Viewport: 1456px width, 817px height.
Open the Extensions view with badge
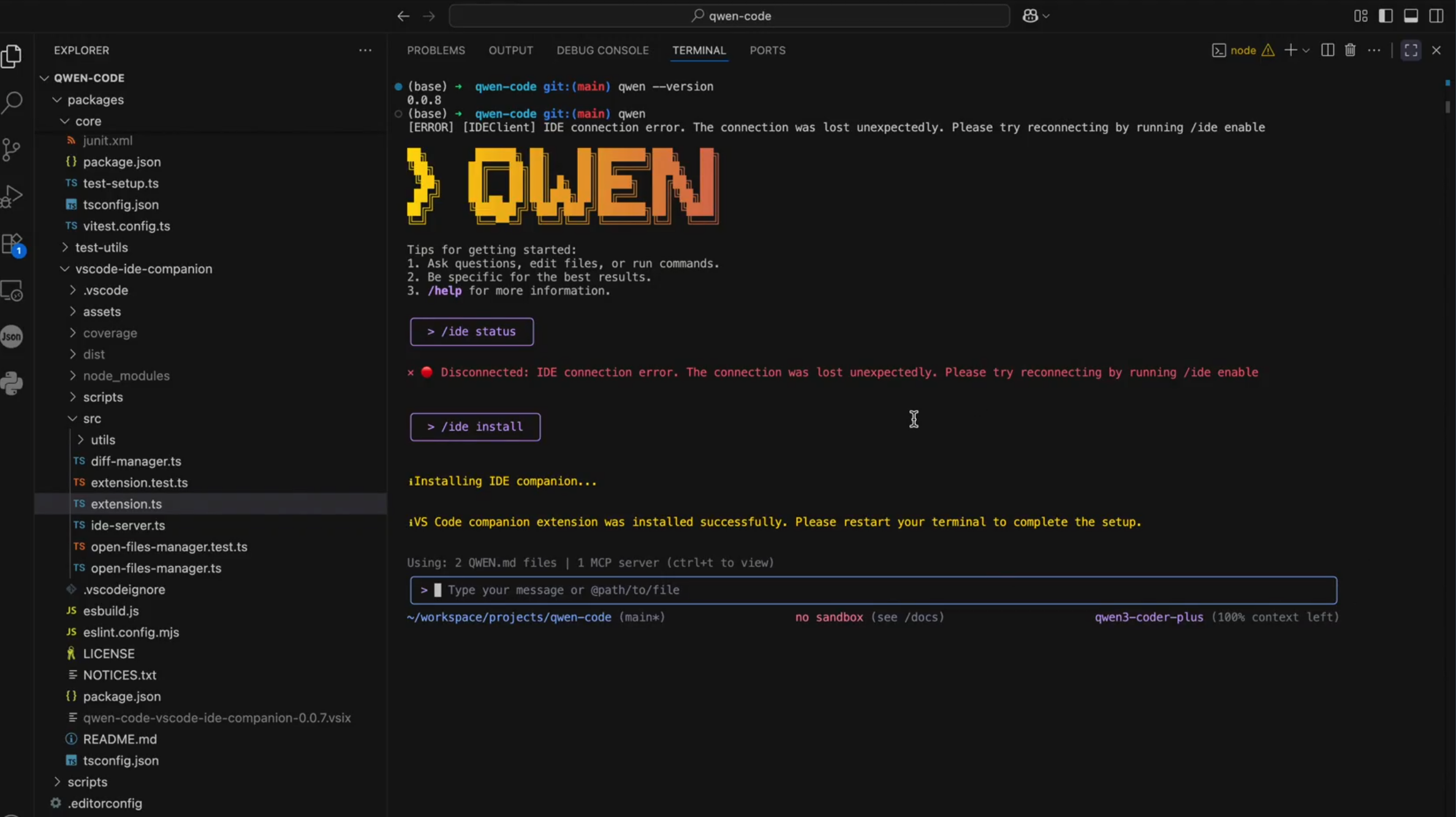tap(12, 244)
